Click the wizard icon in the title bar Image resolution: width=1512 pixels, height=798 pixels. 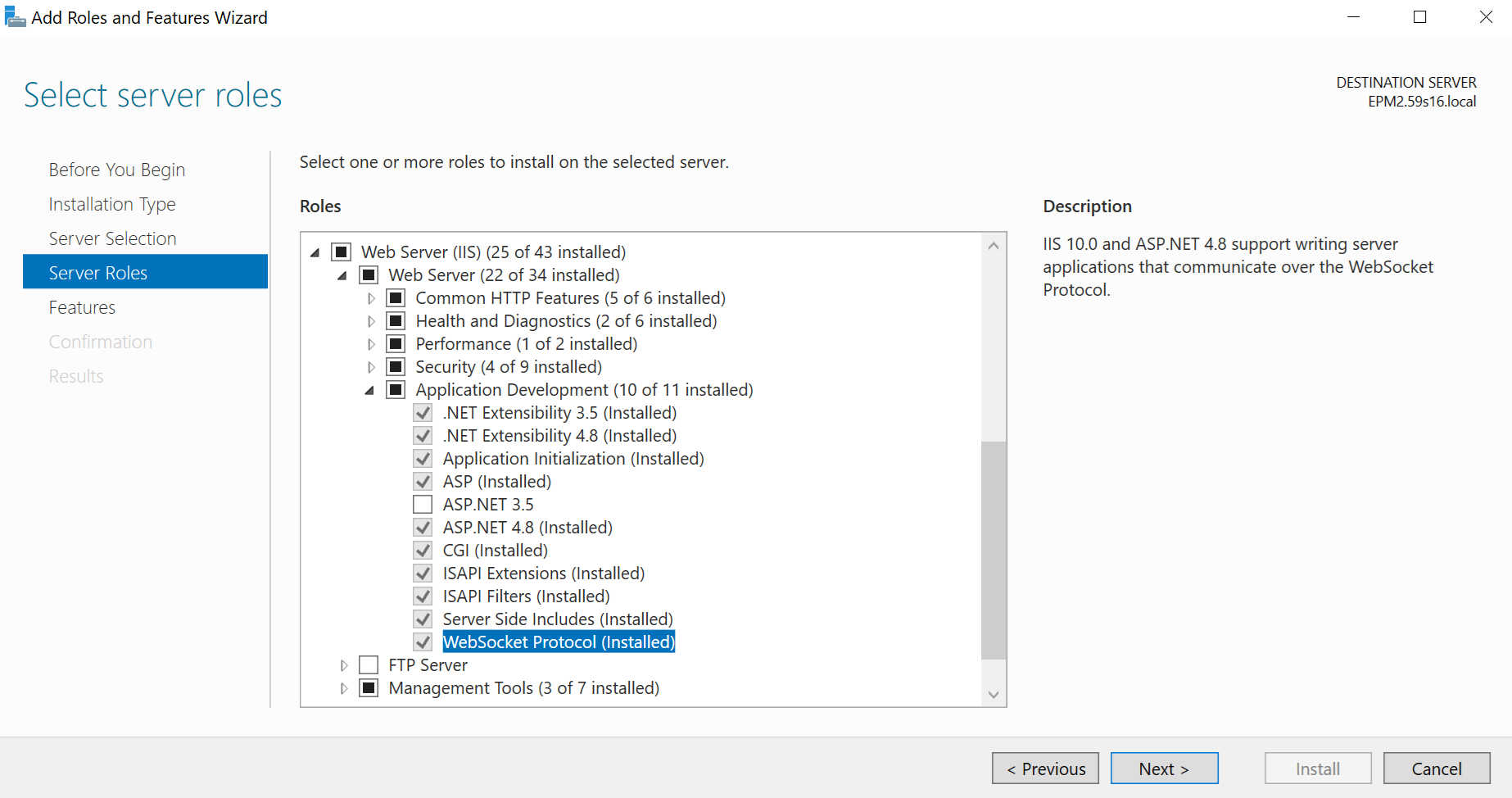[15, 16]
